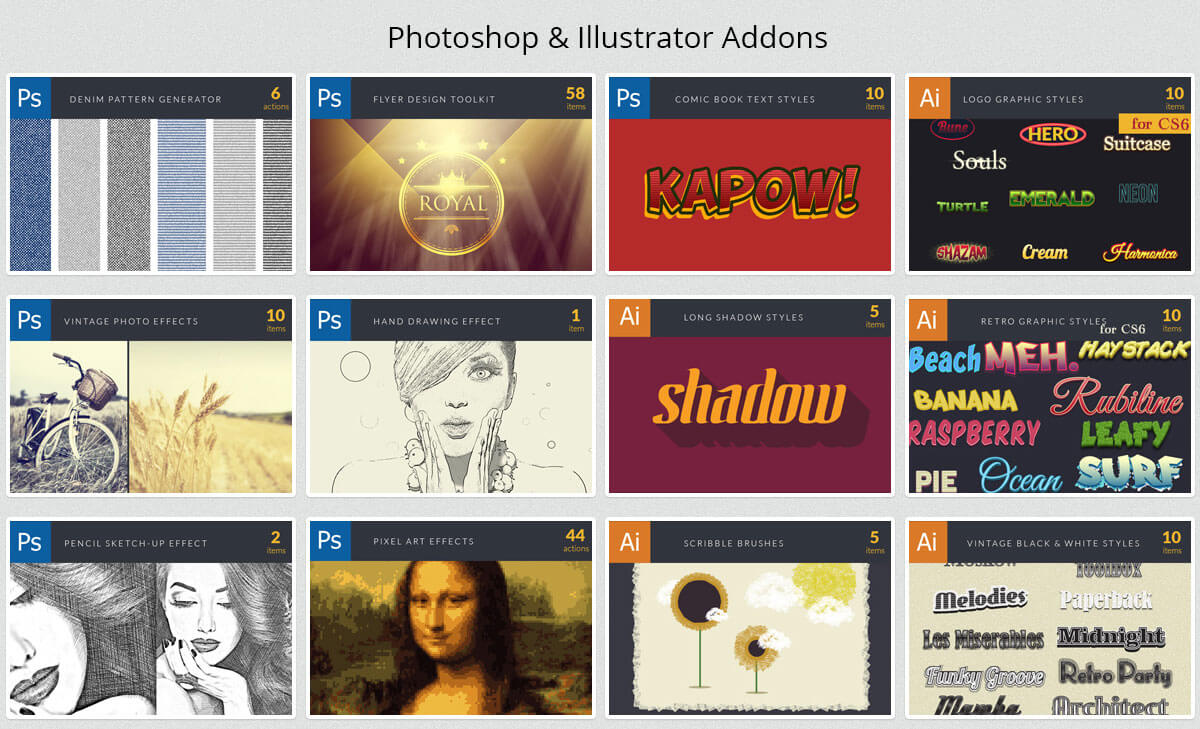Click the Ai icon on Scribble Brushes card
The image size is (1200, 729).
[629, 542]
